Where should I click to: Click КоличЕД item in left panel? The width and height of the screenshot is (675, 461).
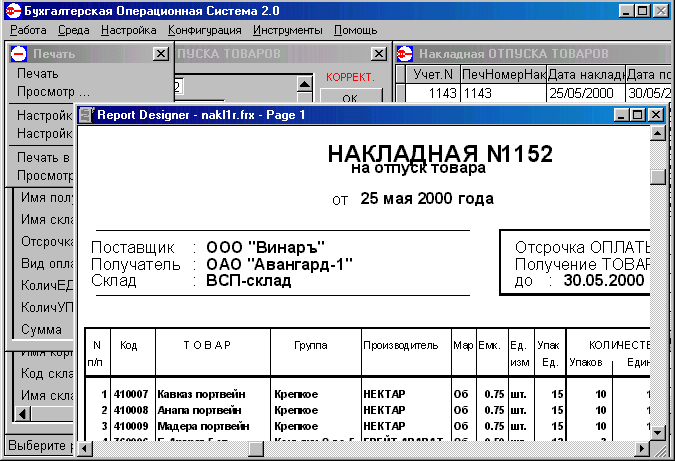click(x=47, y=285)
